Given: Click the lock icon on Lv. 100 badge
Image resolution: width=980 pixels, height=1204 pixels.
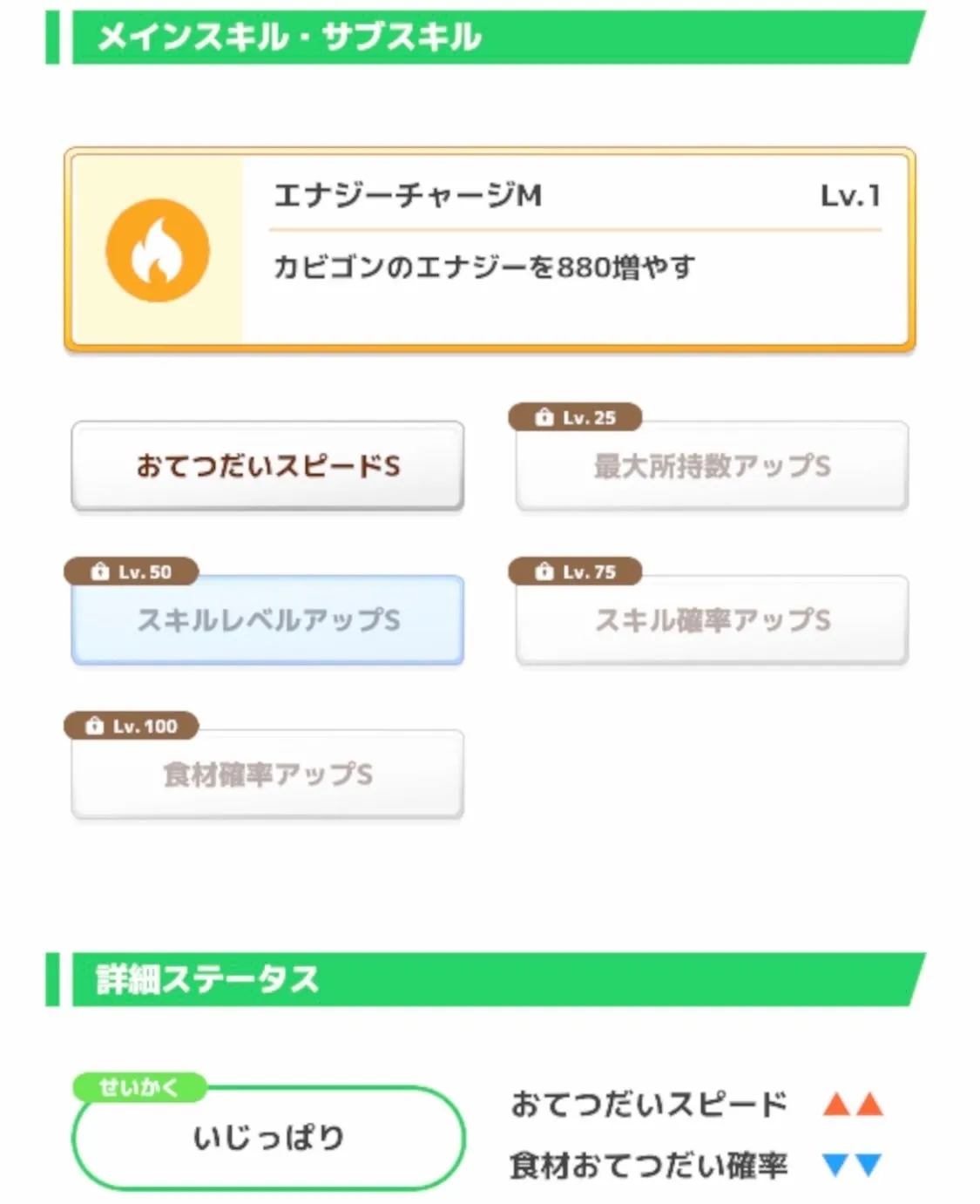Looking at the screenshot, I should tap(95, 726).
